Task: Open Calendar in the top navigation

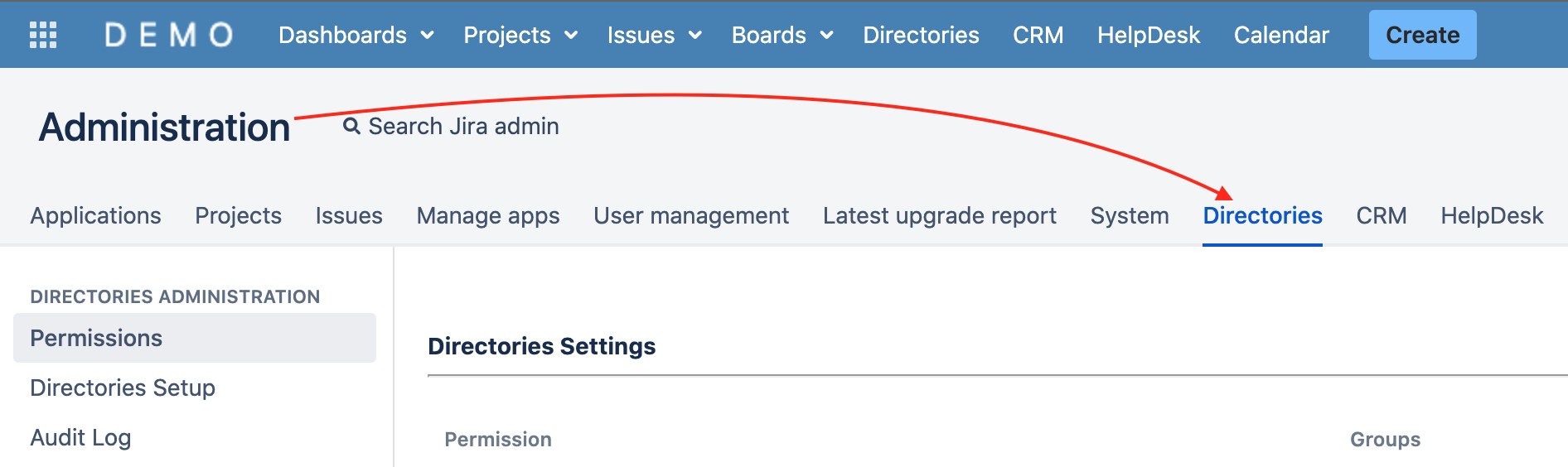Action: [1280, 35]
